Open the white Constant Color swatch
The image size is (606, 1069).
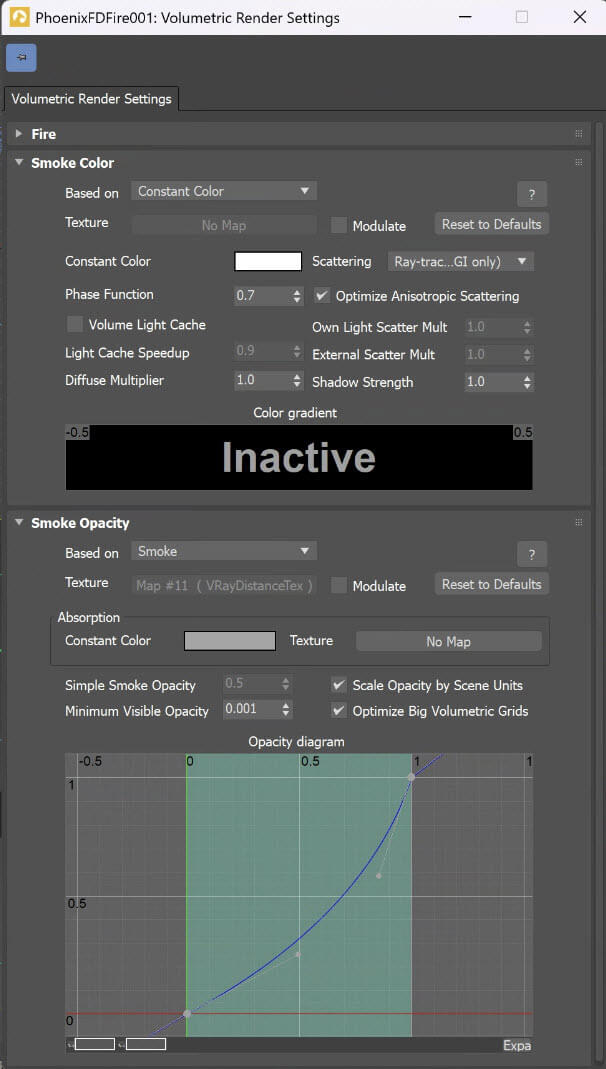tap(268, 261)
